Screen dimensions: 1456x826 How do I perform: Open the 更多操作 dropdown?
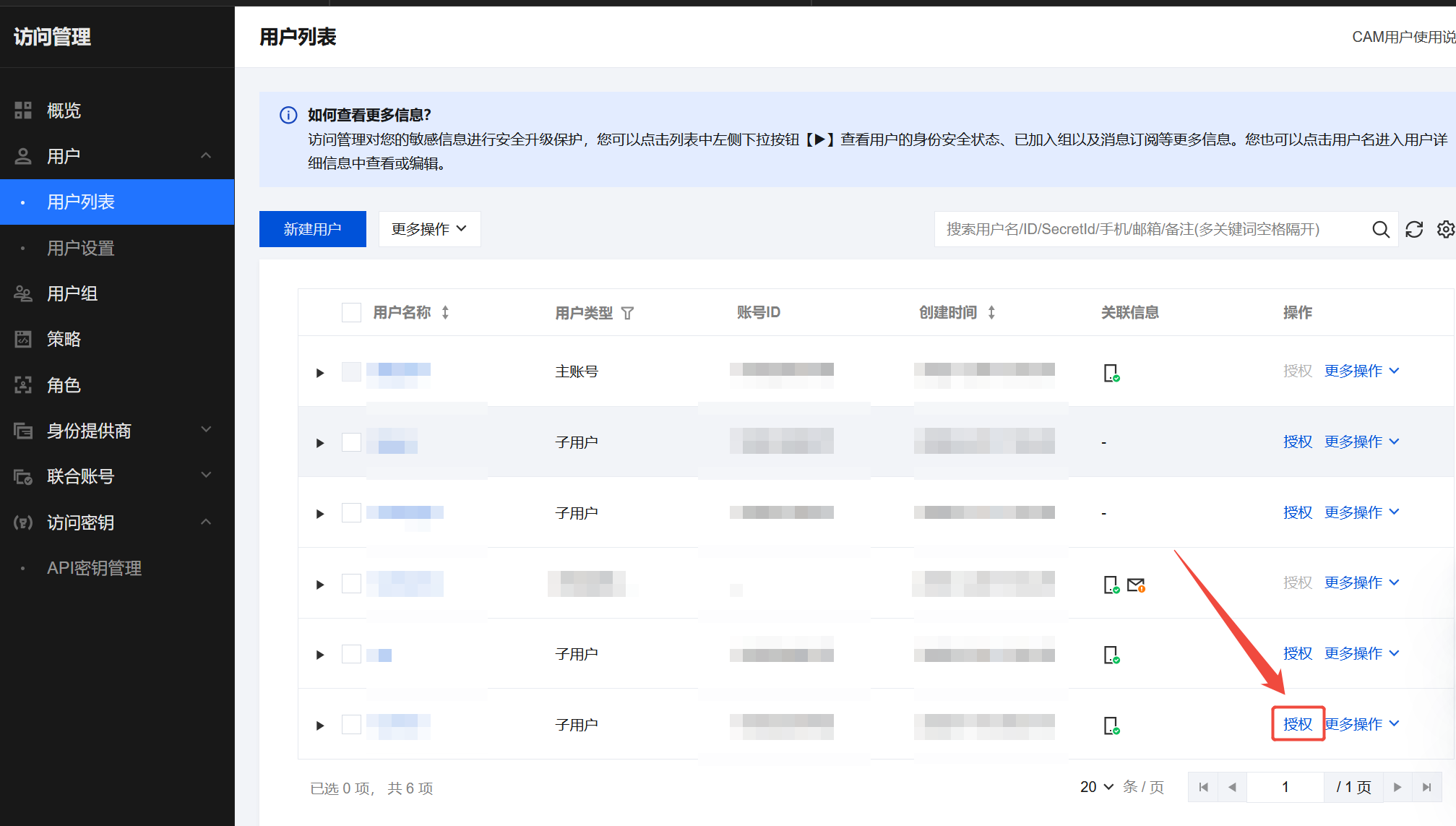coord(429,228)
